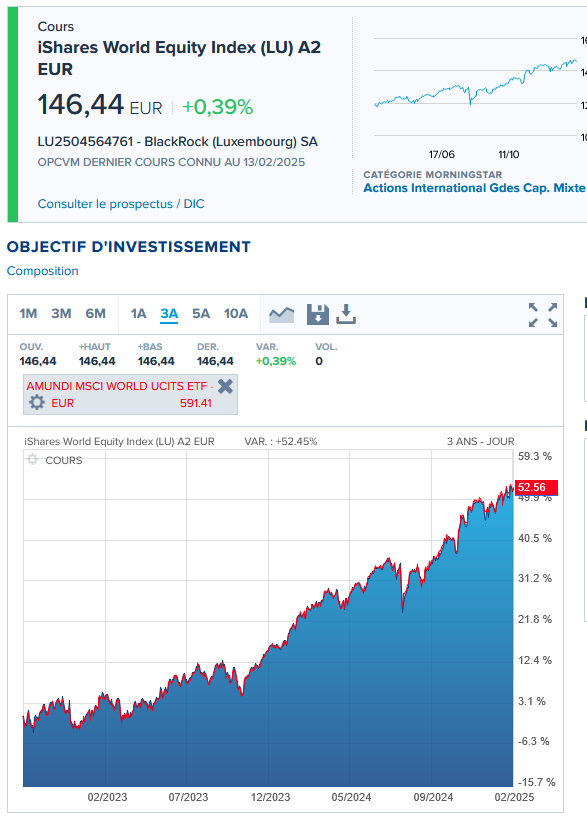Click the 21.8 % axis label
Screen dimensions: 587x828
point(535,619)
